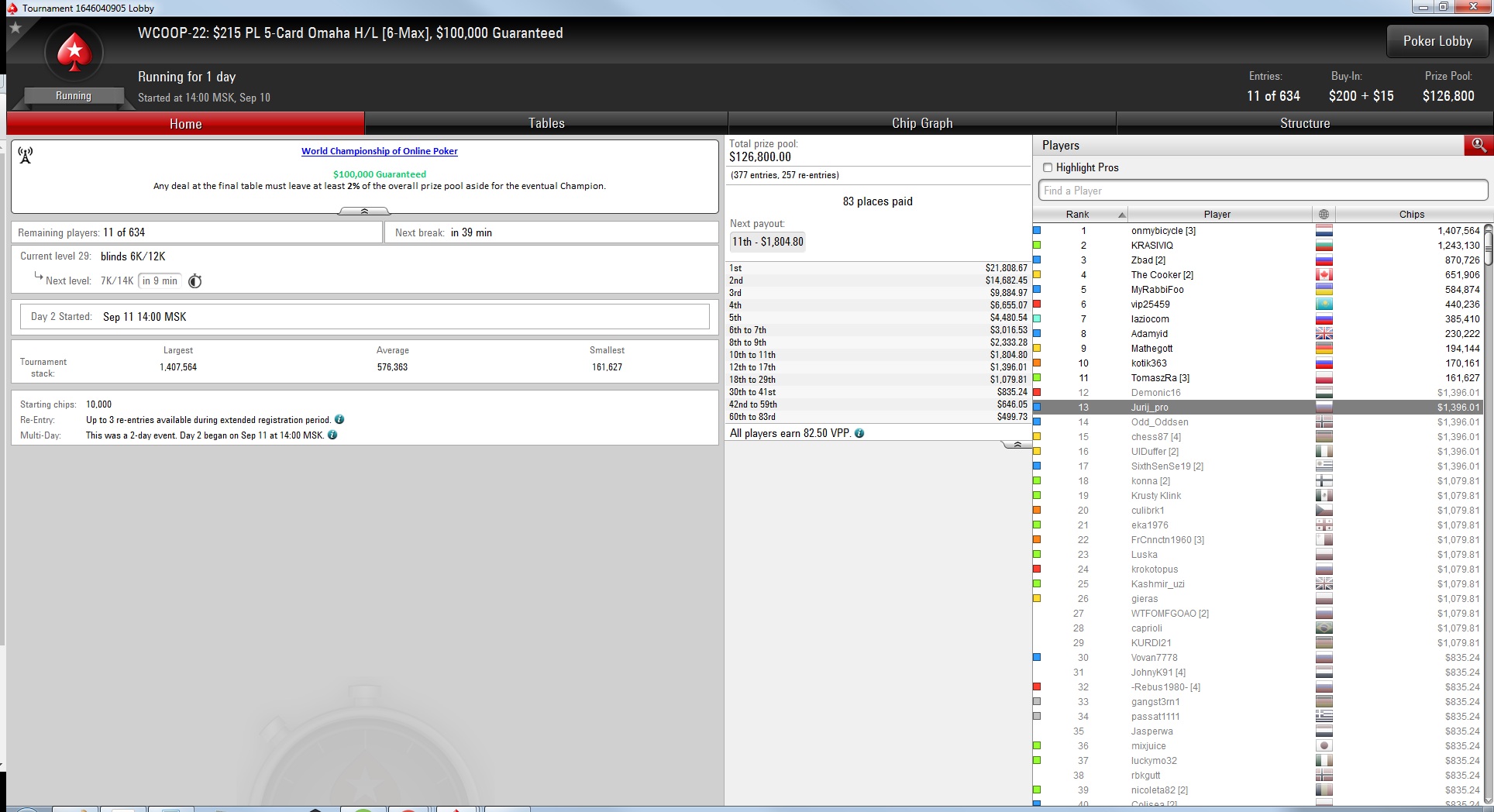The height and width of the screenshot is (812, 1494).
Task: Enable the Highlight Pros checkbox
Action: 1048,167
